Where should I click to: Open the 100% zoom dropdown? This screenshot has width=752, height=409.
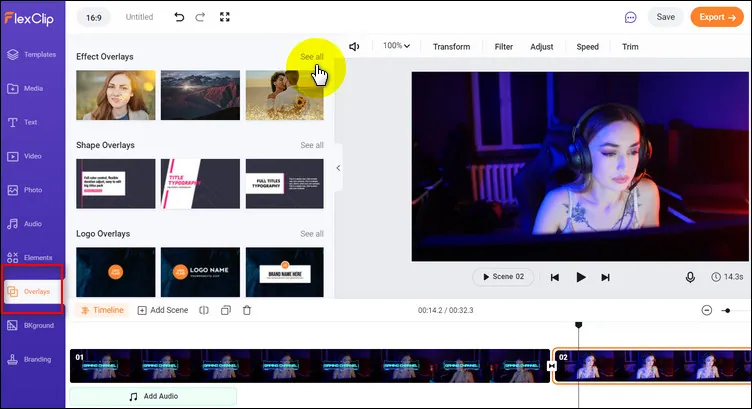click(396, 46)
